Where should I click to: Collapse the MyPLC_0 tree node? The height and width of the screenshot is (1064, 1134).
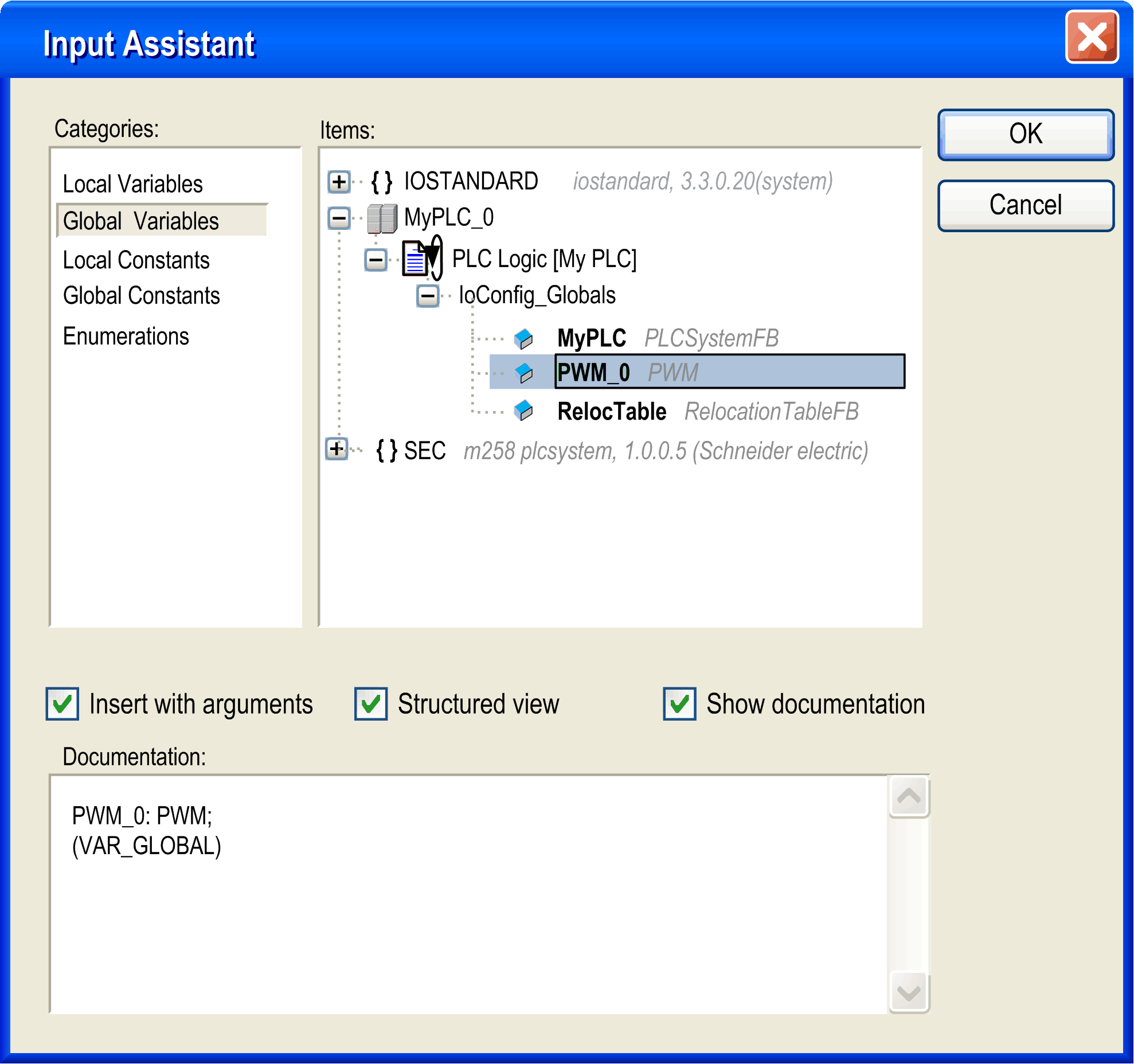point(339,218)
